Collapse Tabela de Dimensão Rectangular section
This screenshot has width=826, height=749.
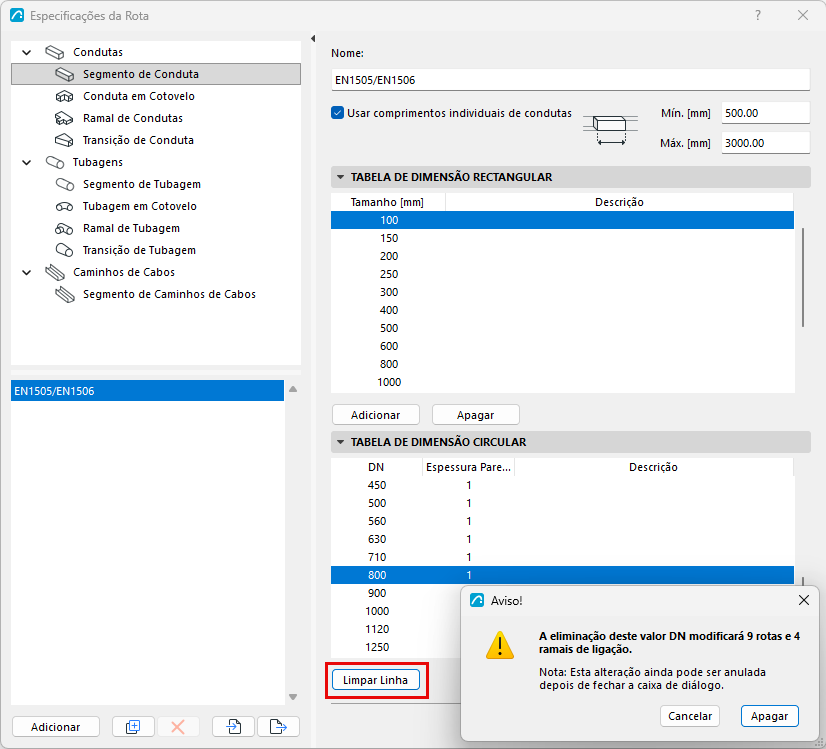340,177
